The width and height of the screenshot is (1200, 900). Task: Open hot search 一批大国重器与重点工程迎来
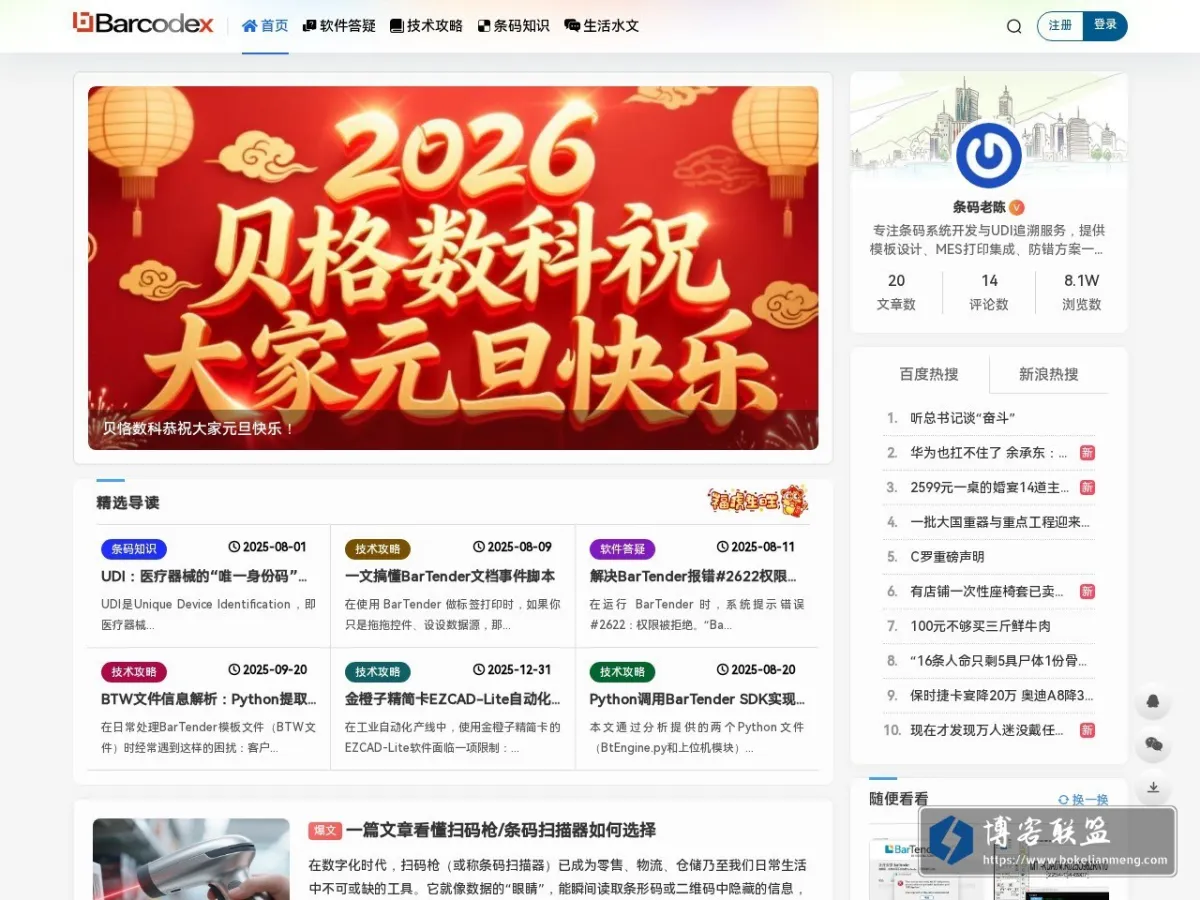(x=1000, y=522)
